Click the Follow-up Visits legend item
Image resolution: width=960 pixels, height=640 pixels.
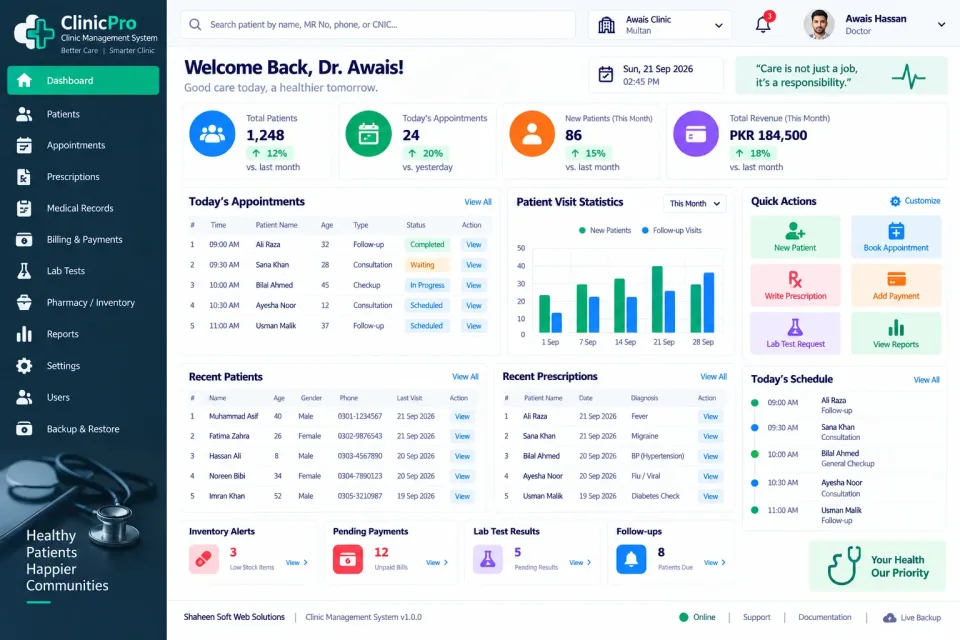coord(672,230)
